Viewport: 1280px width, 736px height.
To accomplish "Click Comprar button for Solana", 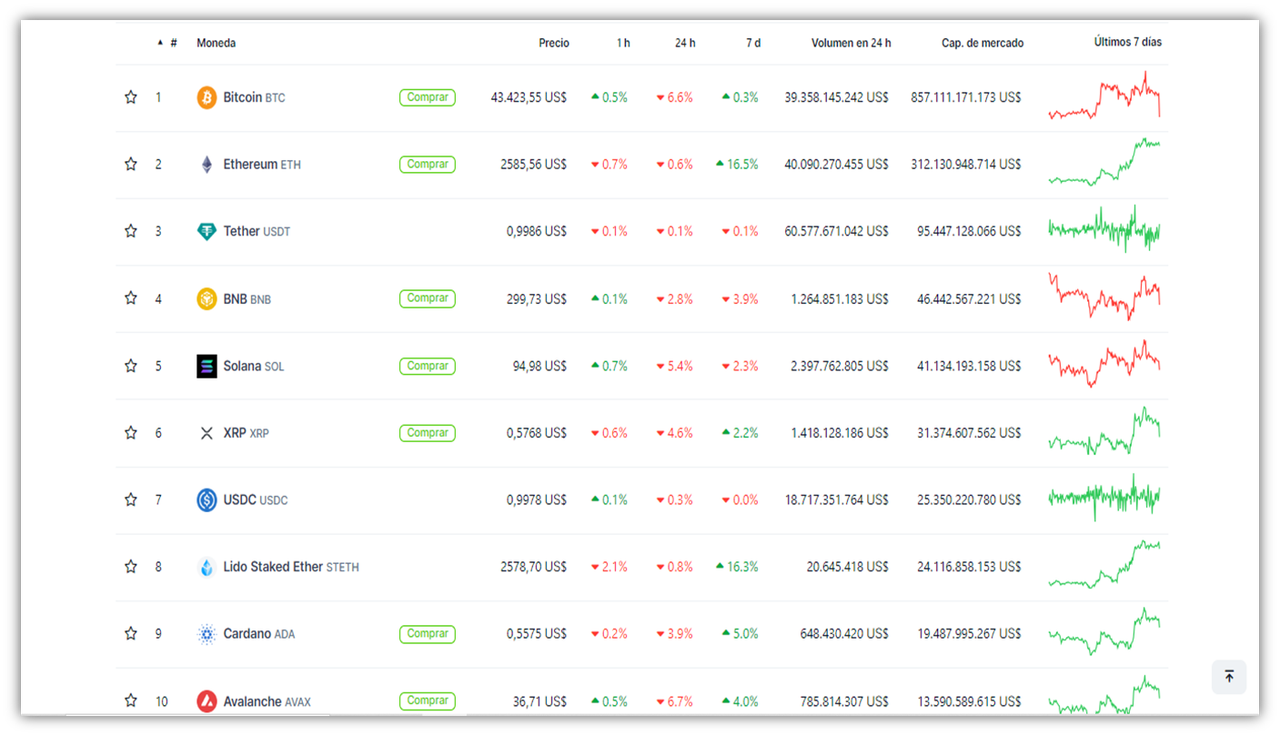I will [x=427, y=366].
